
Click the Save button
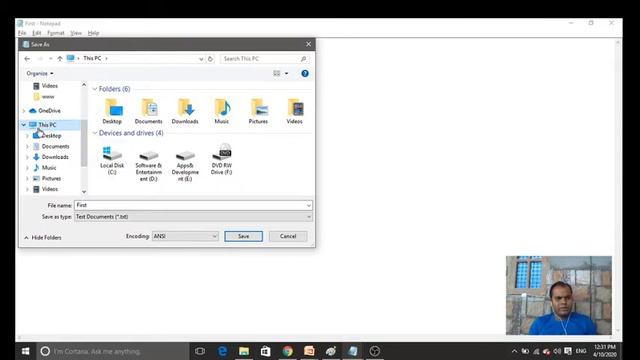(244, 236)
